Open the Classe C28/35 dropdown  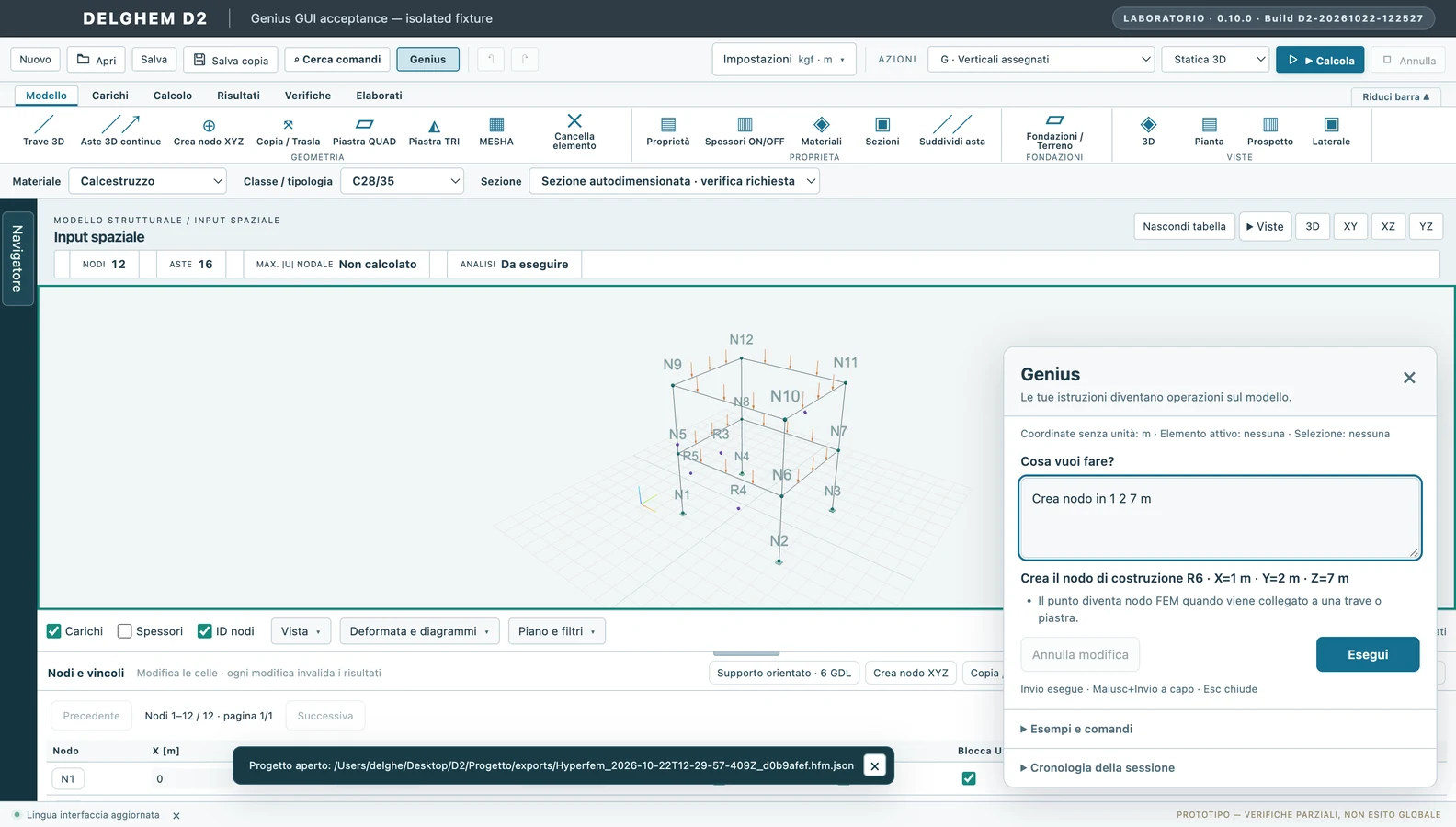pos(403,181)
